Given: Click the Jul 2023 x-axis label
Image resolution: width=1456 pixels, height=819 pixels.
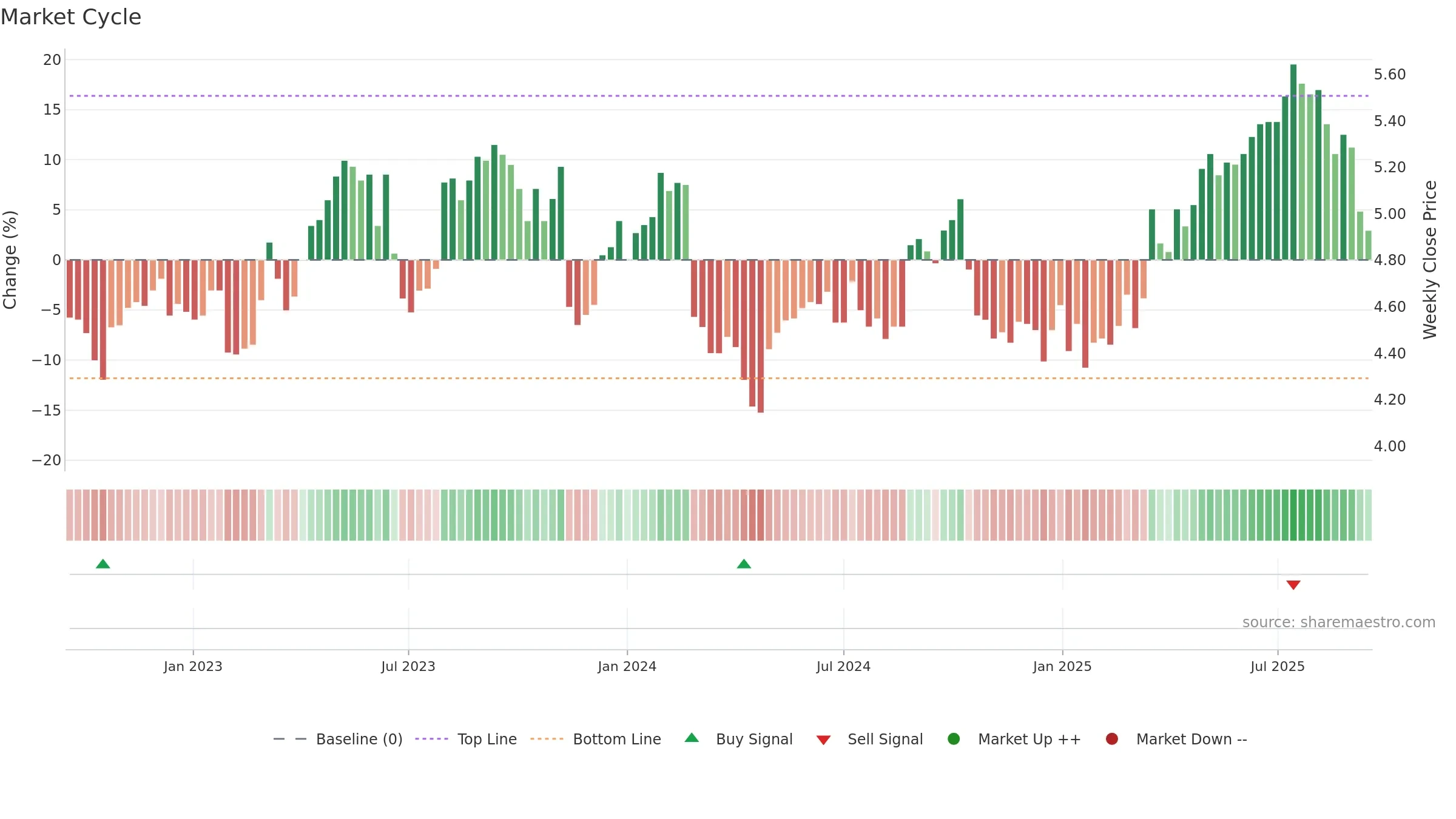Looking at the screenshot, I should coord(408,667).
